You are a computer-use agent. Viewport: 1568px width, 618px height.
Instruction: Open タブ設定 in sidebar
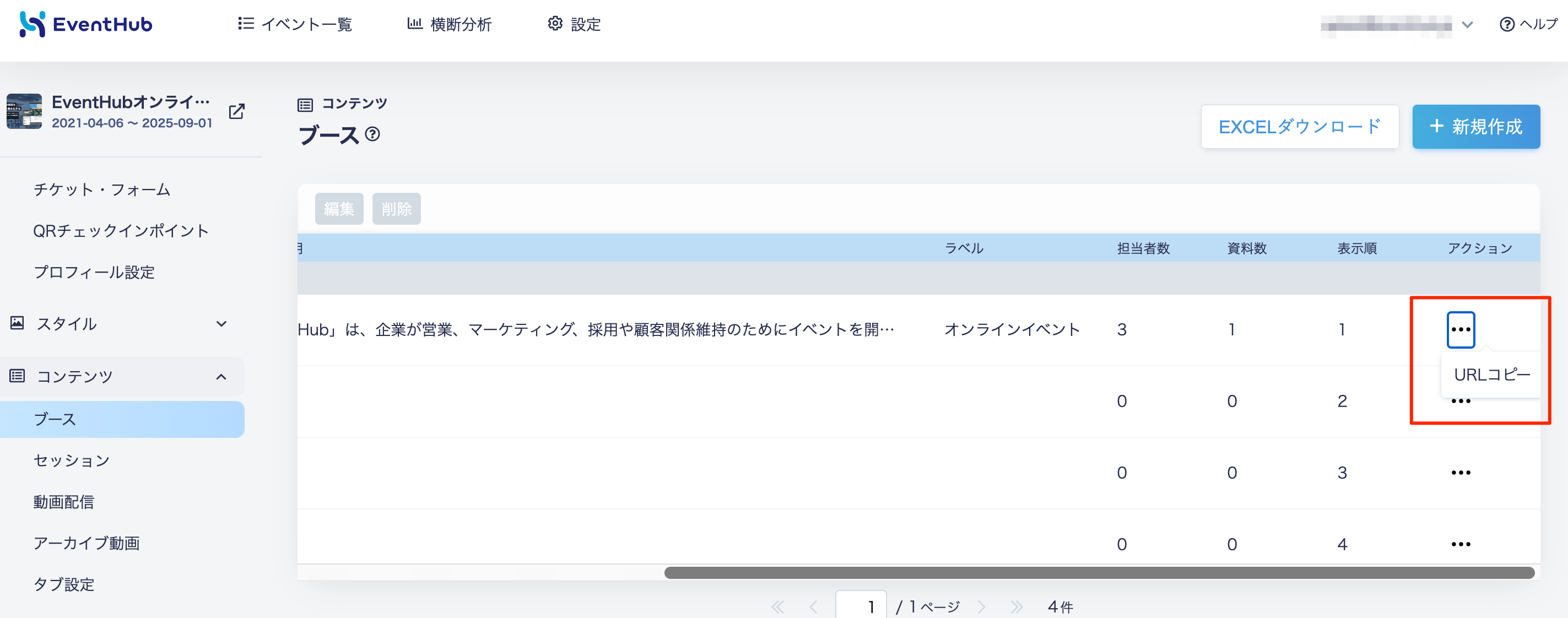pyautogui.click(x=64, y=584)
